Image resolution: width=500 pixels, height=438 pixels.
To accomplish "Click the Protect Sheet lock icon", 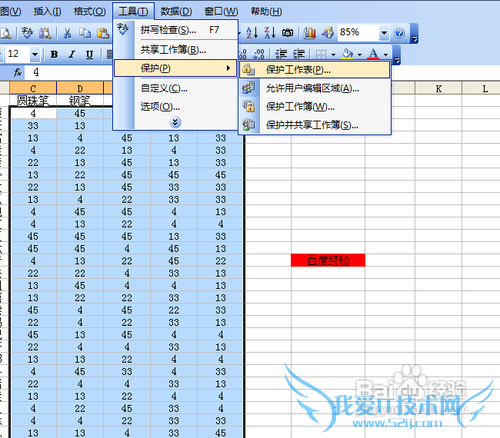I will [x=249, y=70].
